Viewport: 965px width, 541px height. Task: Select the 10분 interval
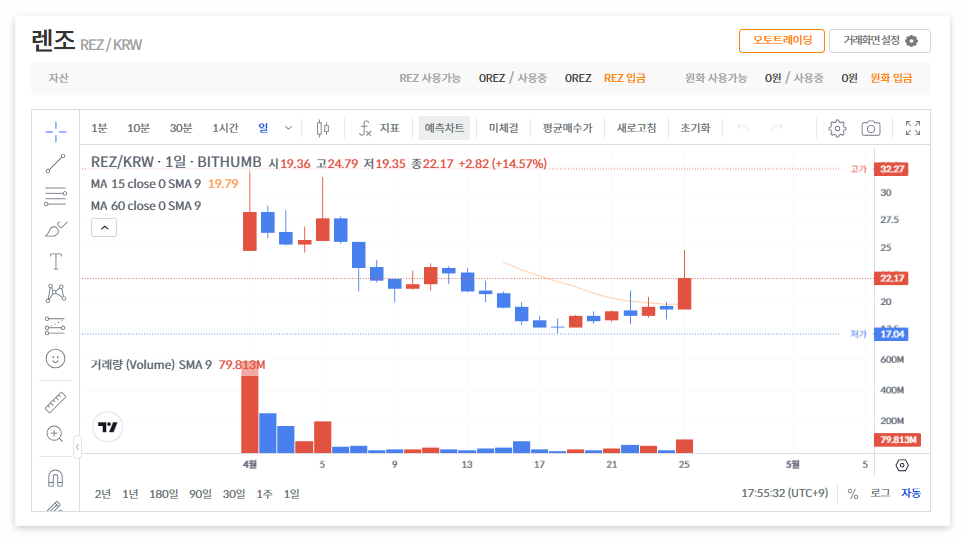[x=138, y=128]
